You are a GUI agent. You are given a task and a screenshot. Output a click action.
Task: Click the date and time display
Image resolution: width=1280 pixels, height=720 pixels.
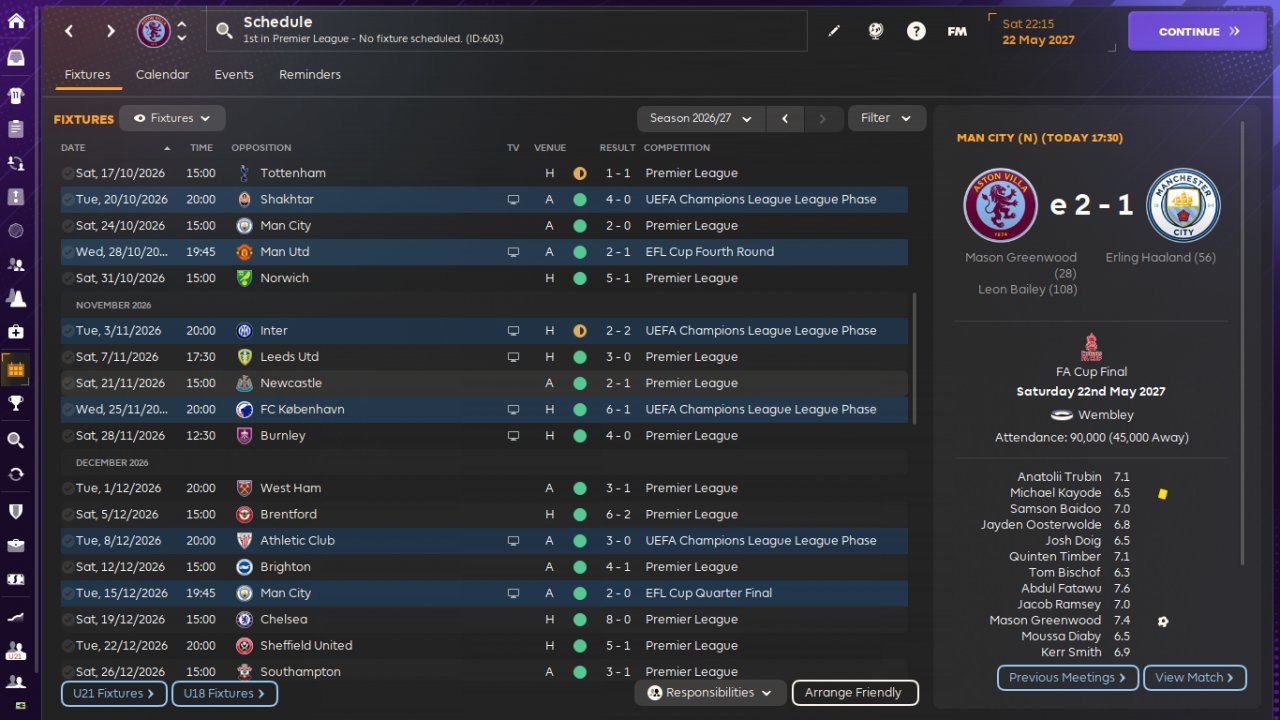[x=1052, y=31]
